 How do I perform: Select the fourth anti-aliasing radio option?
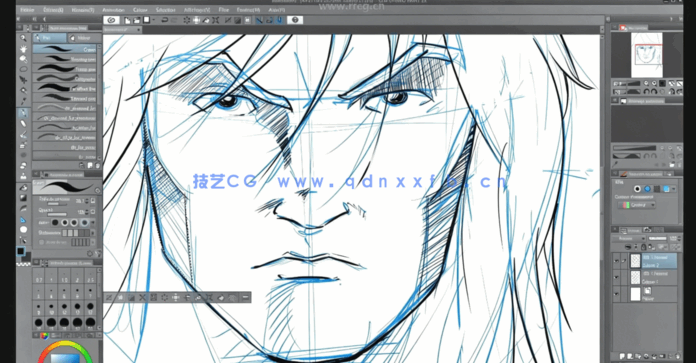84,222
